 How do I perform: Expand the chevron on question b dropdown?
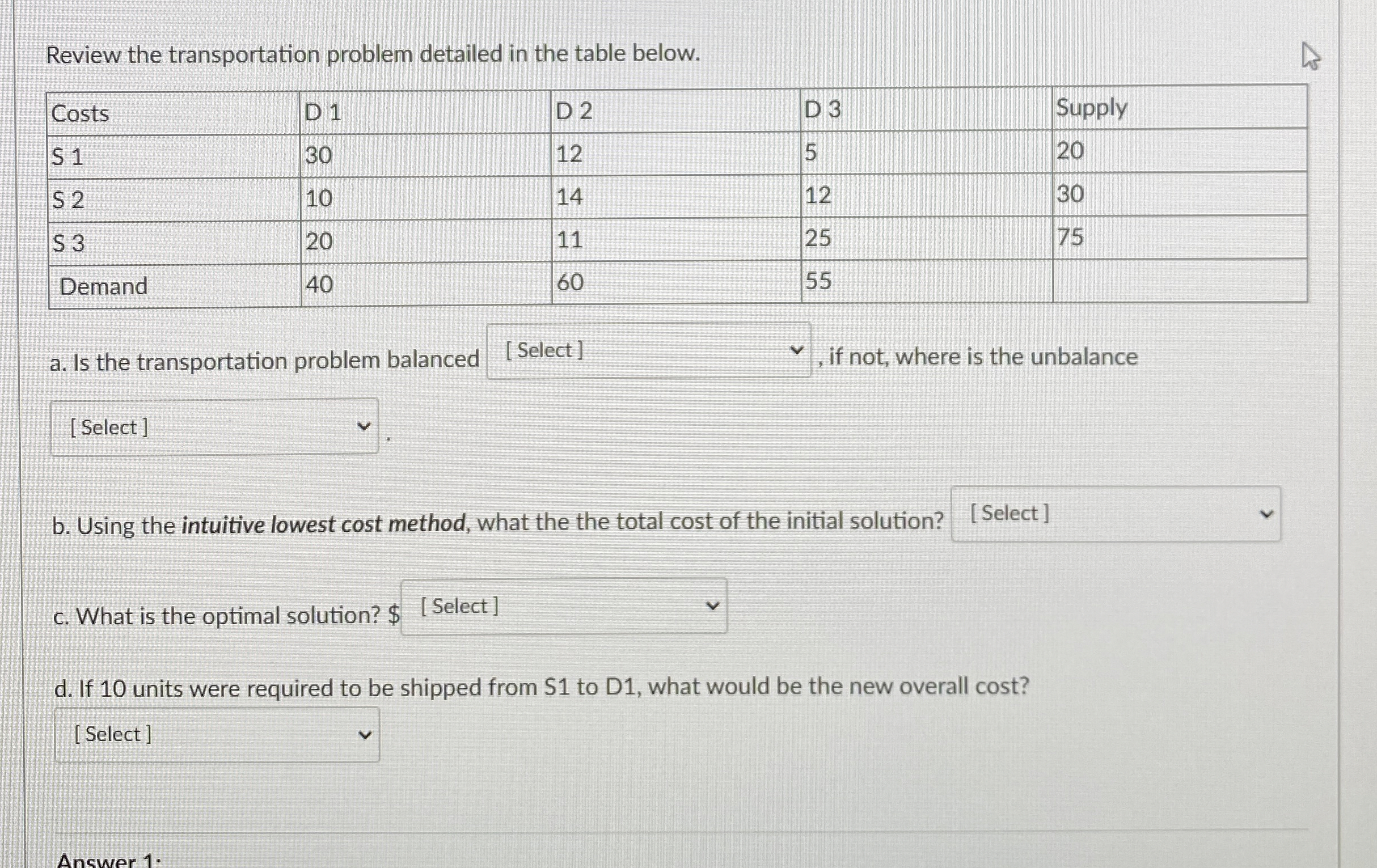click(x=1265, y=514)
